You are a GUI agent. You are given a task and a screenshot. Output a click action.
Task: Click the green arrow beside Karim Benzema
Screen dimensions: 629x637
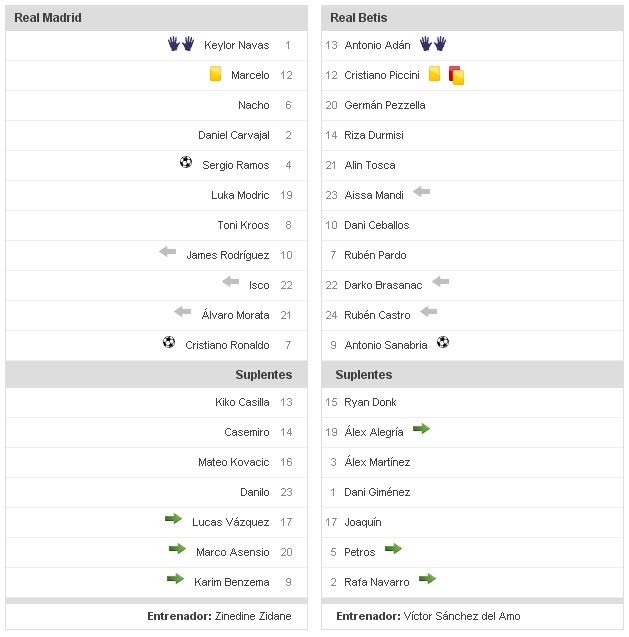tap(176, 579)
